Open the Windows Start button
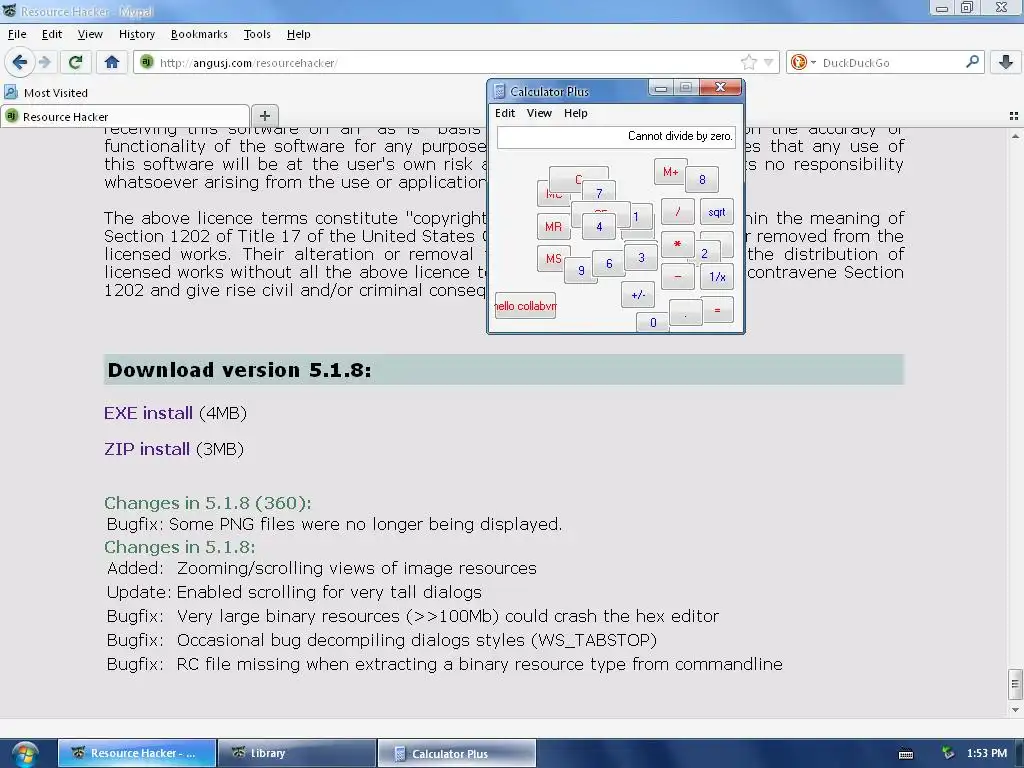Screen dimensions: 1024x768 pyautogui.click(x=24, y=753)
